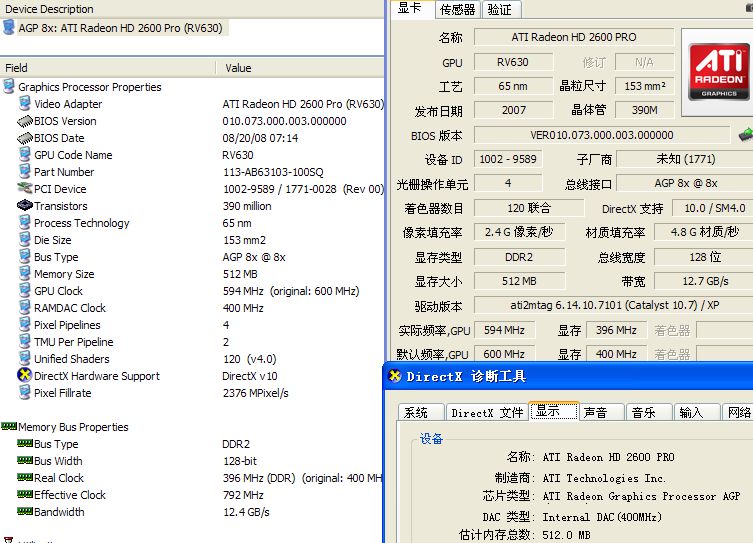This screenshot has width=753, height=543.
Task: Click the BIOS save icon beside BIOS version field
Action: 746,135
